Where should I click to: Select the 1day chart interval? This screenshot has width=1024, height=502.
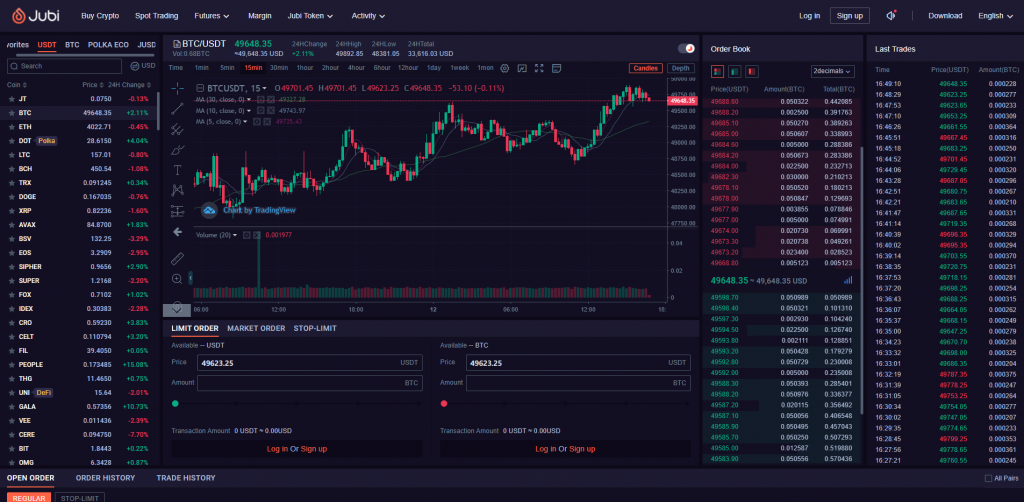(434, 68)
